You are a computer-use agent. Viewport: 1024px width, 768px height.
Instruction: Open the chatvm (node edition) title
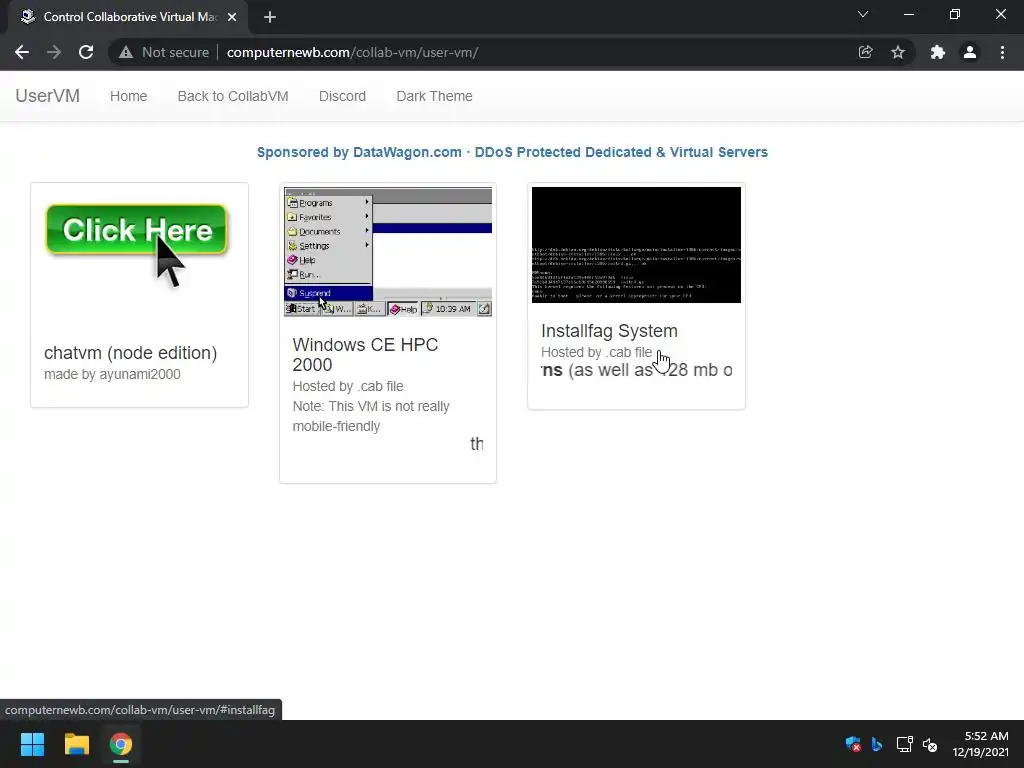pyautogui.click(x=131, y=353)
